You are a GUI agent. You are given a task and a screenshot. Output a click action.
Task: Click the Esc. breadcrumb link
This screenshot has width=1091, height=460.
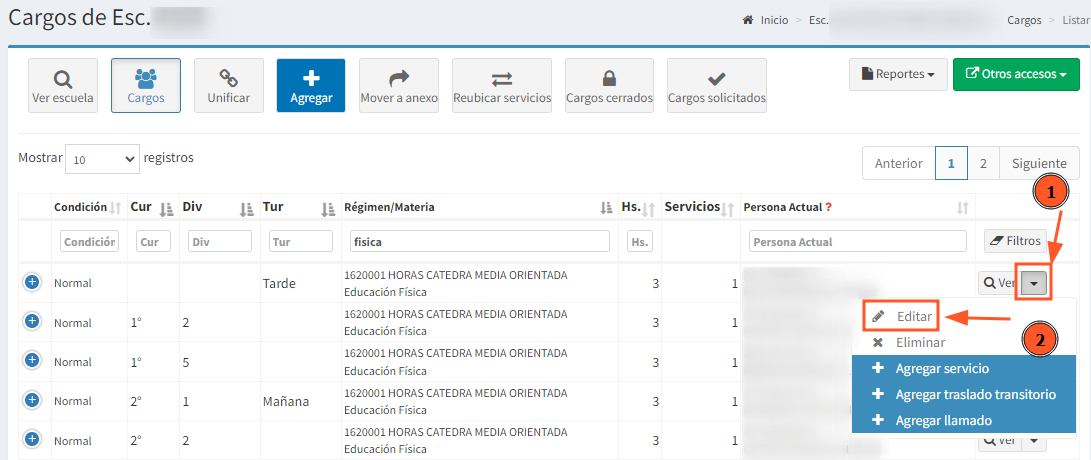click(x=819, y=20)
